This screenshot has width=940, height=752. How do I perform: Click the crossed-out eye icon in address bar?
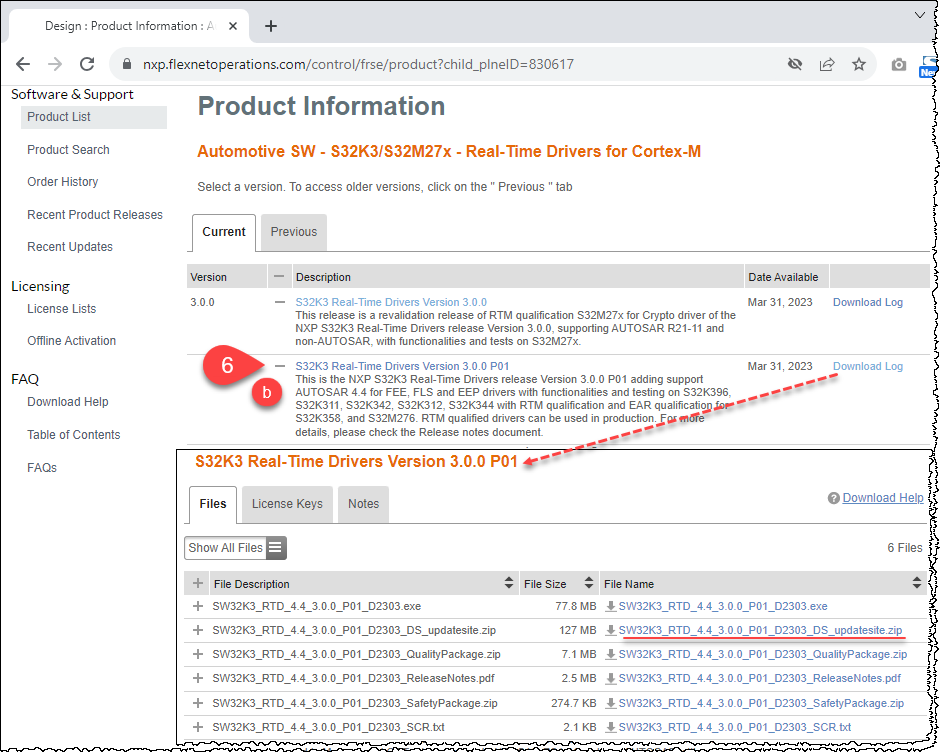click(x=795, y=64)
